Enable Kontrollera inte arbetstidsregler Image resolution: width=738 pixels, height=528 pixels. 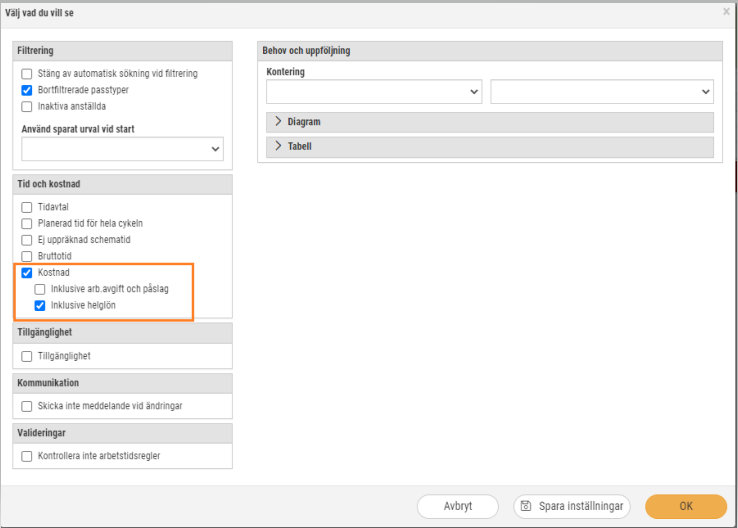[x=27, y=456]
